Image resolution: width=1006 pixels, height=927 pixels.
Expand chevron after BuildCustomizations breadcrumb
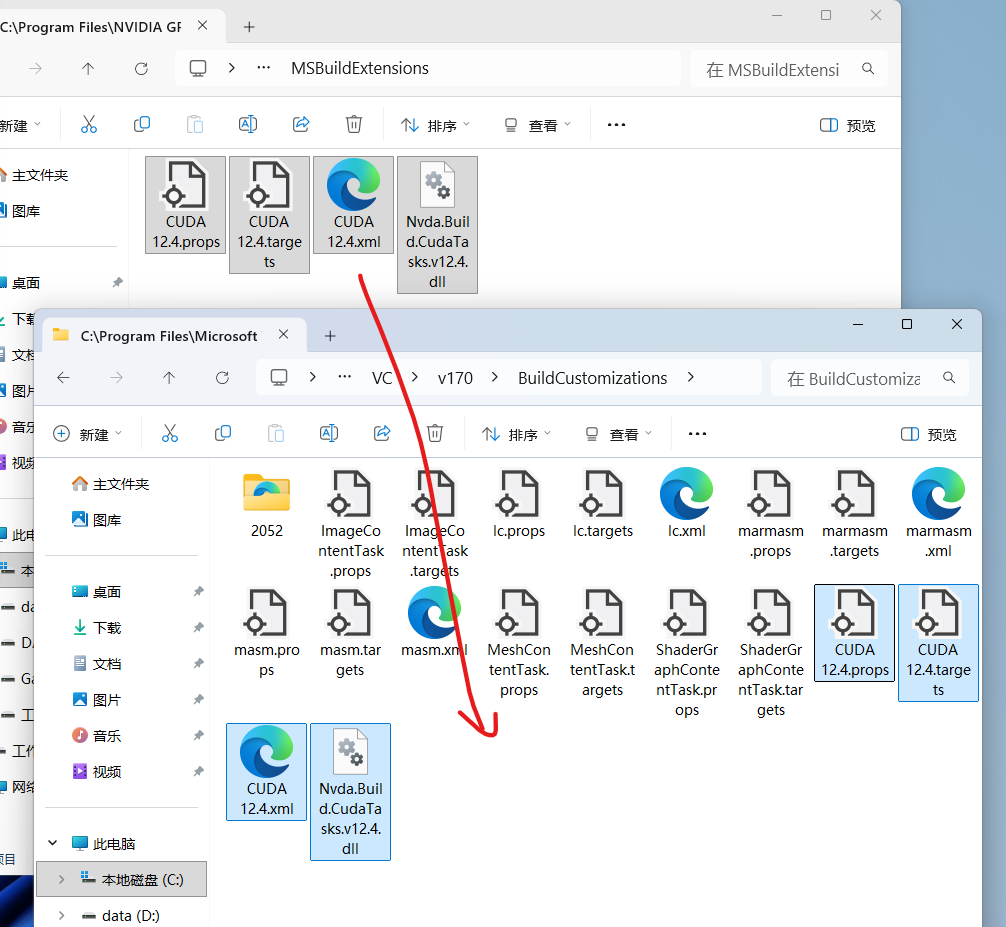[690, 377]
